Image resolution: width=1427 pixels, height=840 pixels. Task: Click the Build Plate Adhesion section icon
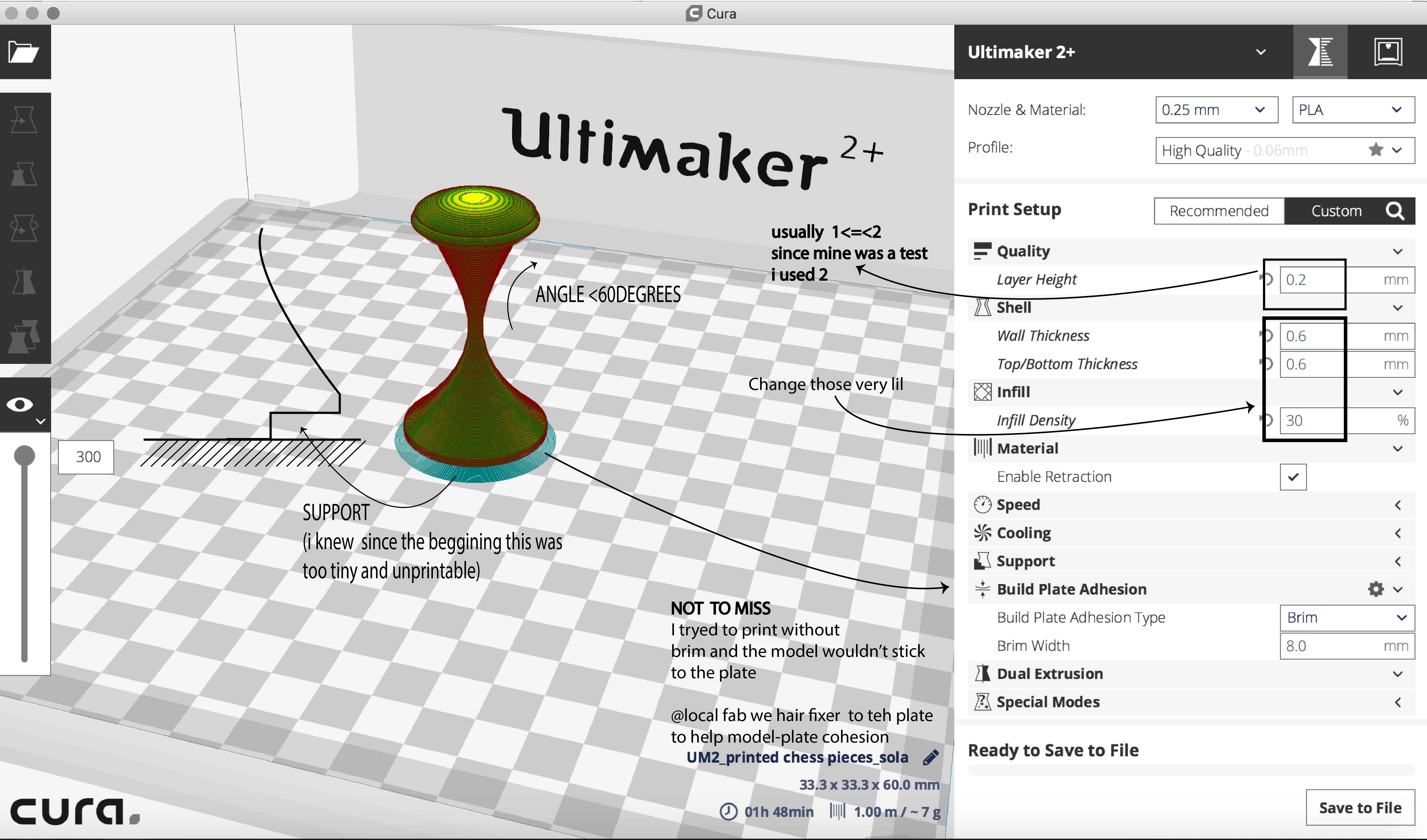click(x=983, y=589)
